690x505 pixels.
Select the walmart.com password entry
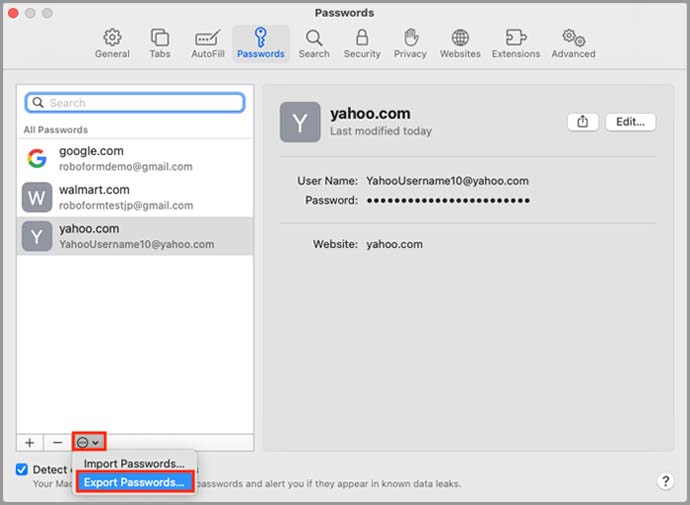(135, 197)
